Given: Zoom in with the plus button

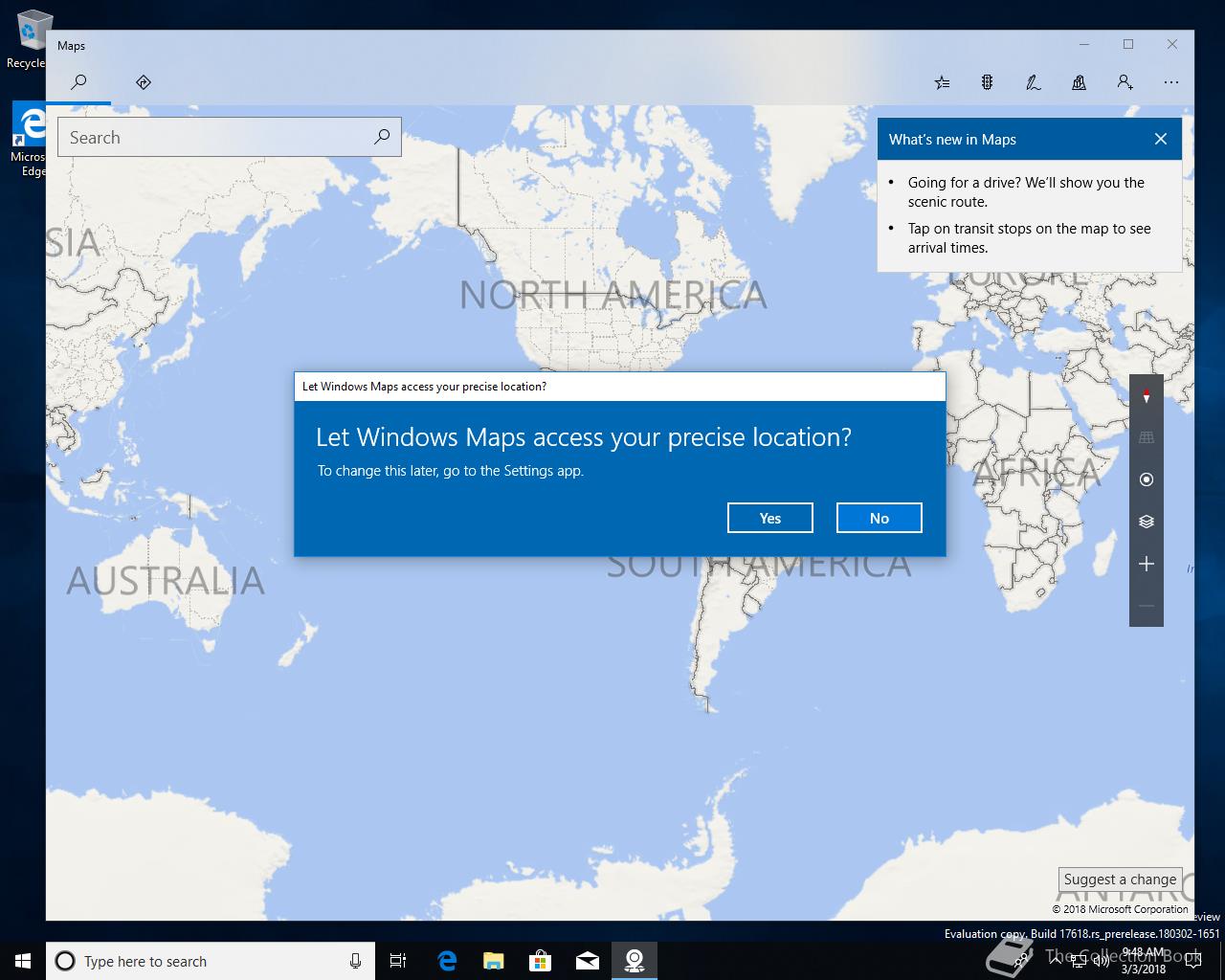Looking at the screenshot, I should [x=1147, y=564].
